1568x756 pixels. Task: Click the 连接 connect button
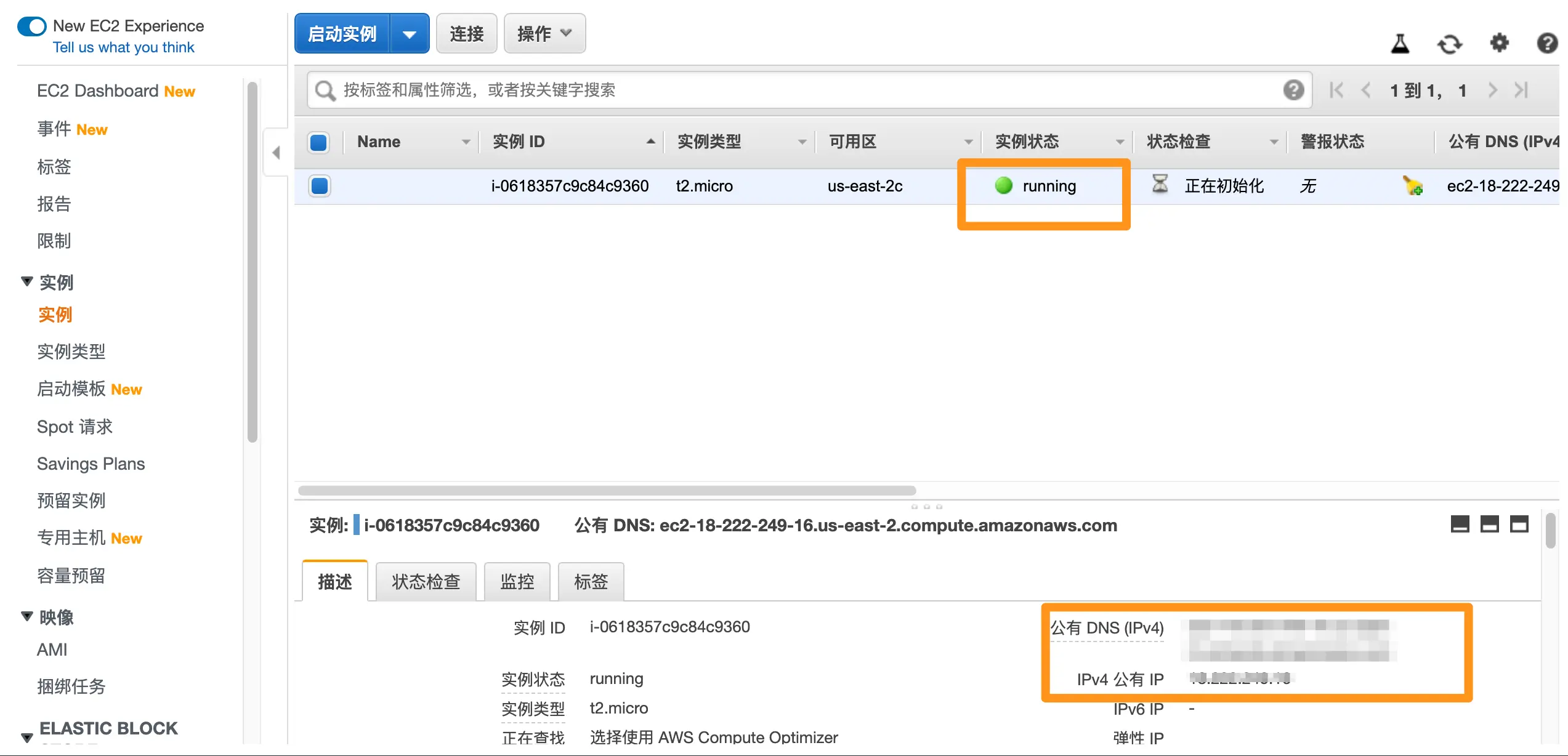click(466, 34)
